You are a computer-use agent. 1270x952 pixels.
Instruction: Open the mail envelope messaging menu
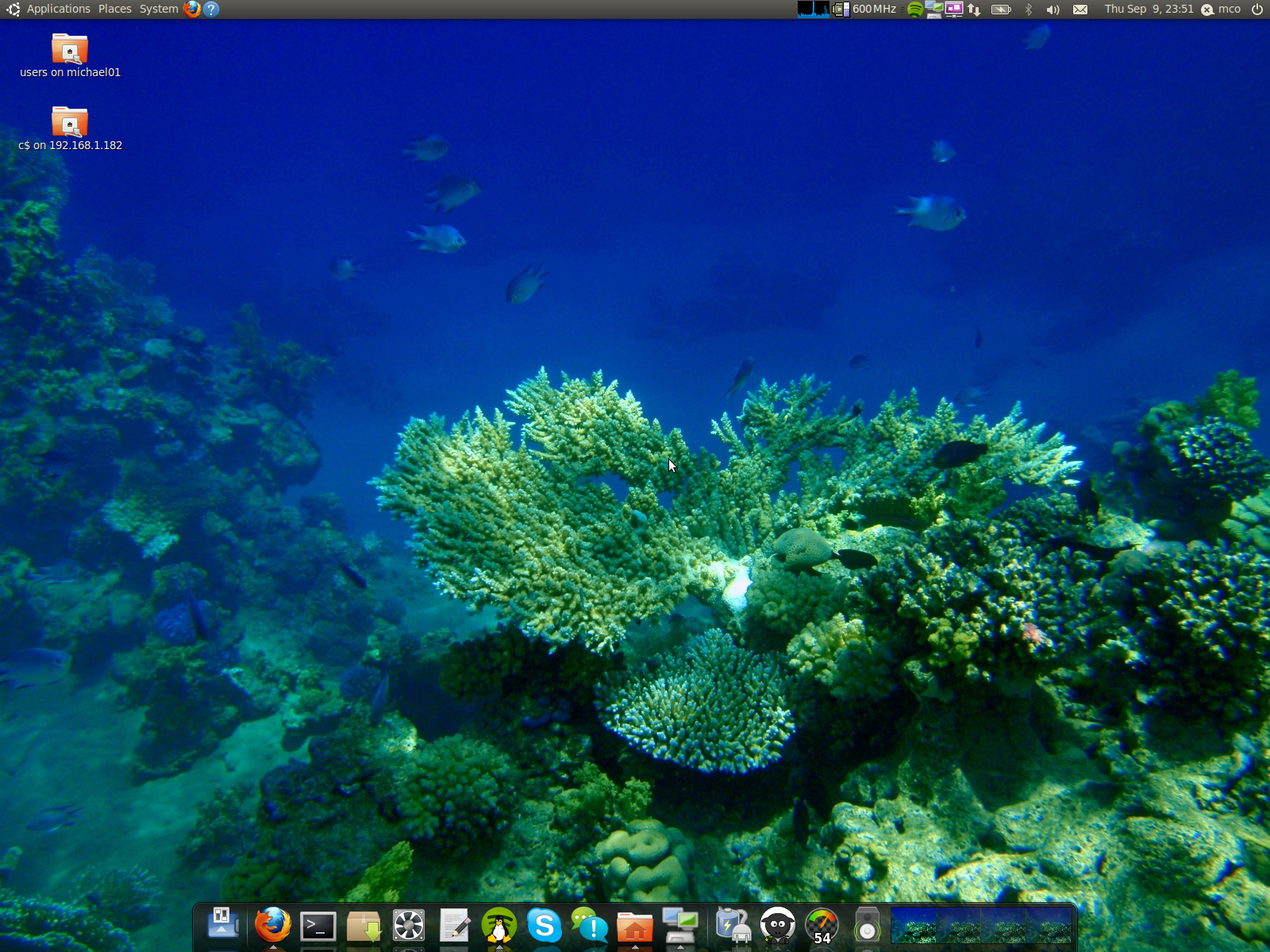(x=1080, y=10)
